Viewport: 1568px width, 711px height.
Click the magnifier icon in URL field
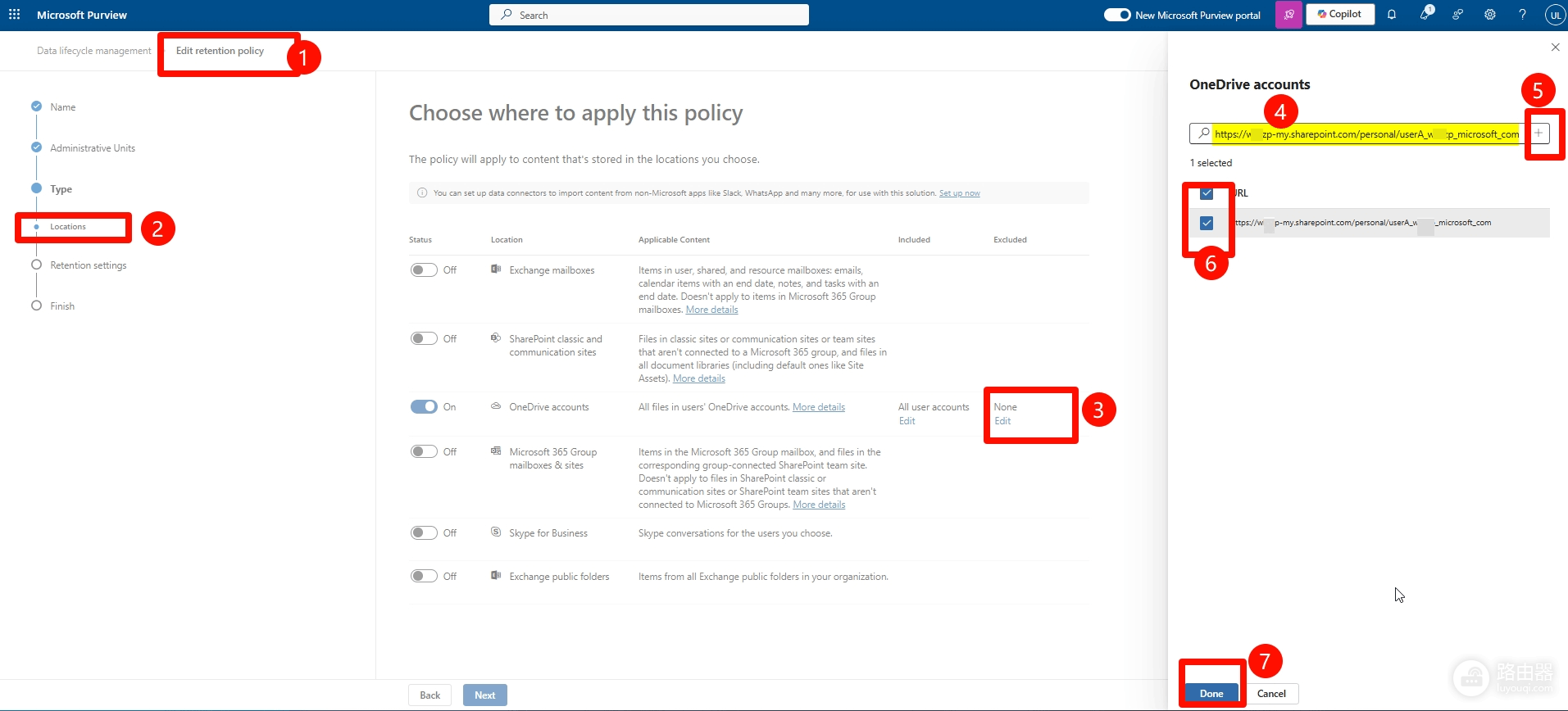click(1203, 133)
